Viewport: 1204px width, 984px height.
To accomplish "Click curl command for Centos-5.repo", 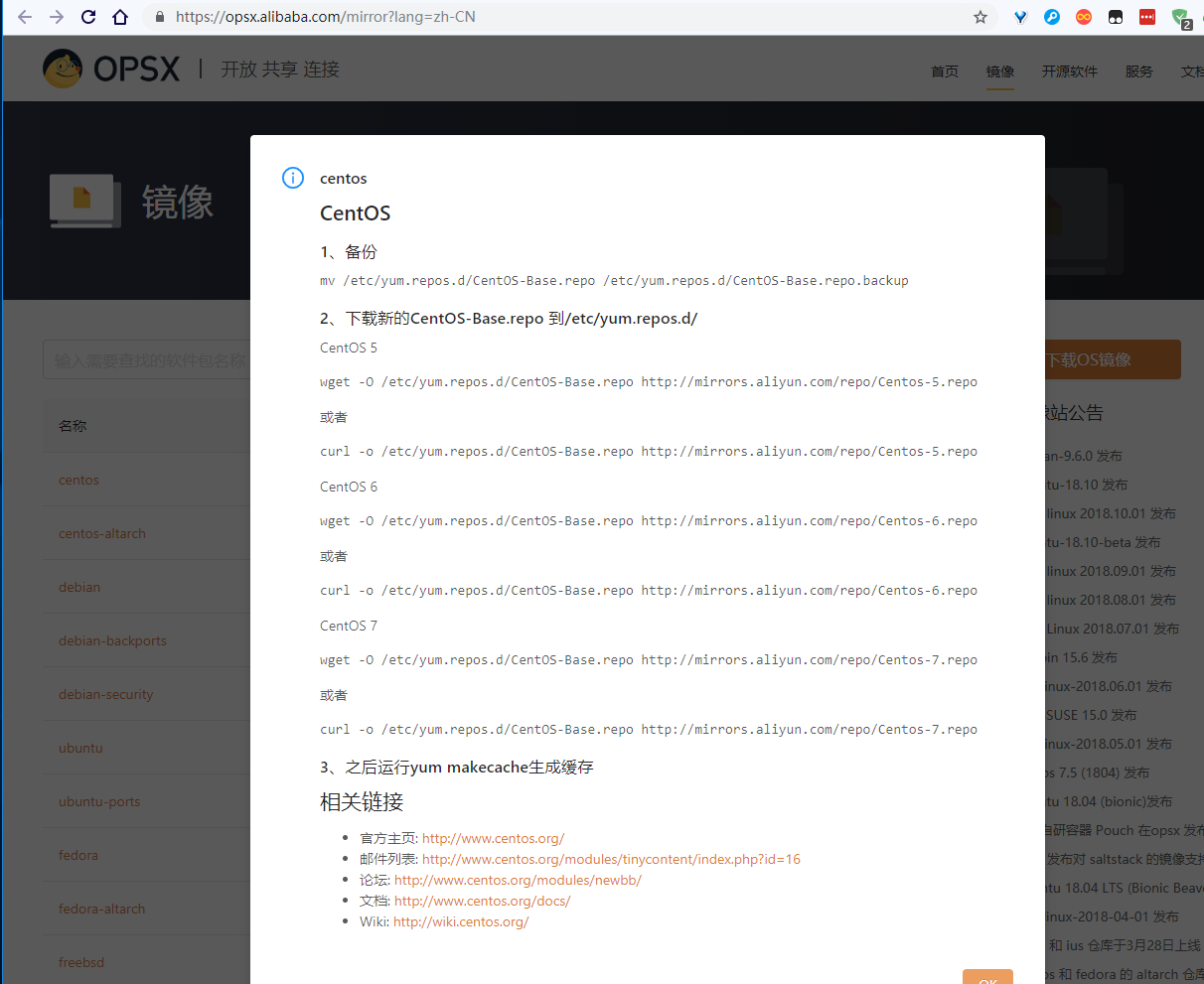I will click(649, 452).
